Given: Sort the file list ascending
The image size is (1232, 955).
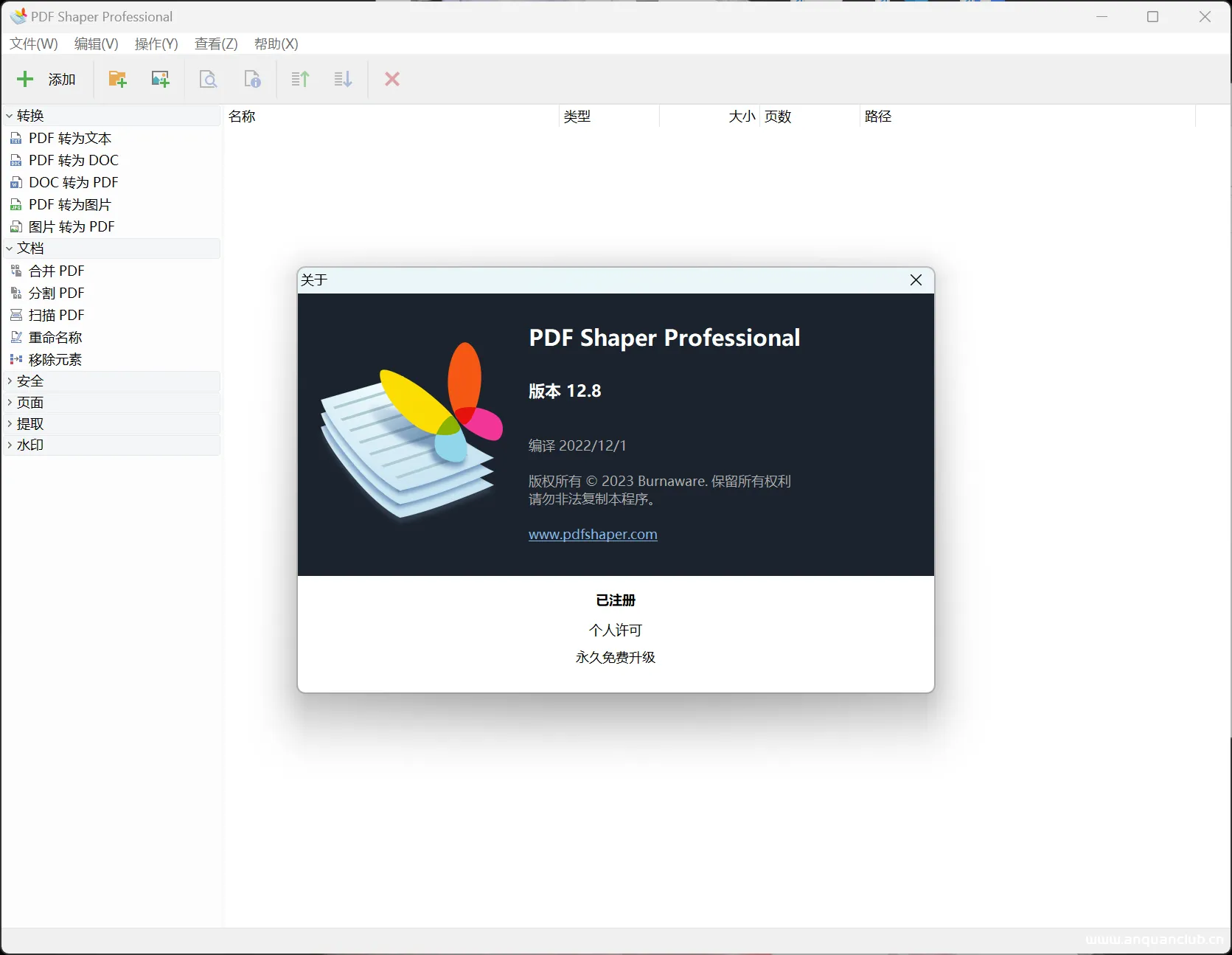Looking at the screenshot, I should click(x=299, y=79).
